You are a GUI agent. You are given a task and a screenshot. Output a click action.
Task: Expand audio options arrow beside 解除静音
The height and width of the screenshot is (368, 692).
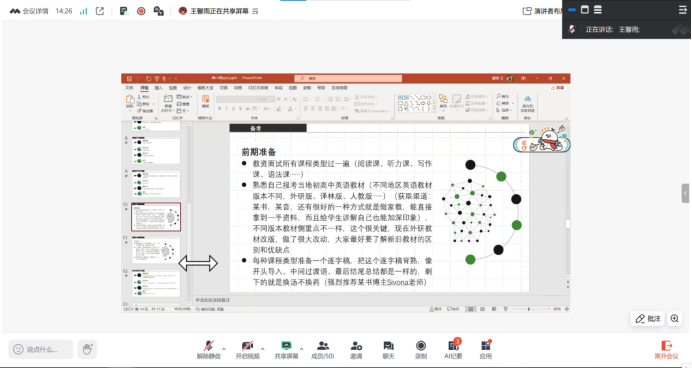point(224,349)
